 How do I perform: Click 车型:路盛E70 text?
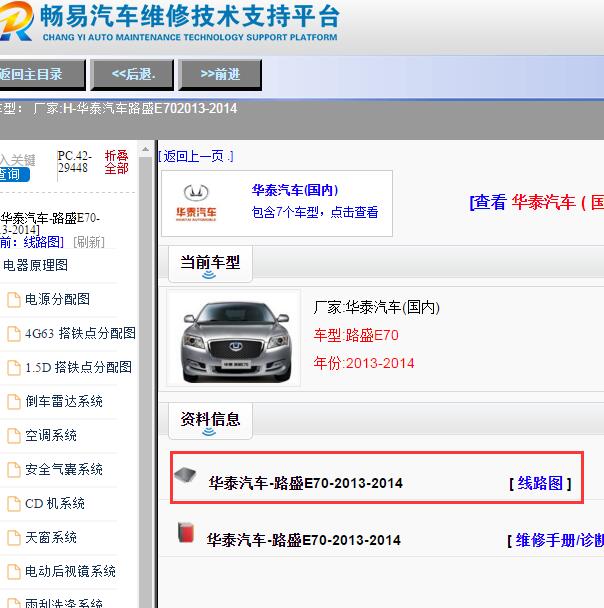(x=356, y=335)
